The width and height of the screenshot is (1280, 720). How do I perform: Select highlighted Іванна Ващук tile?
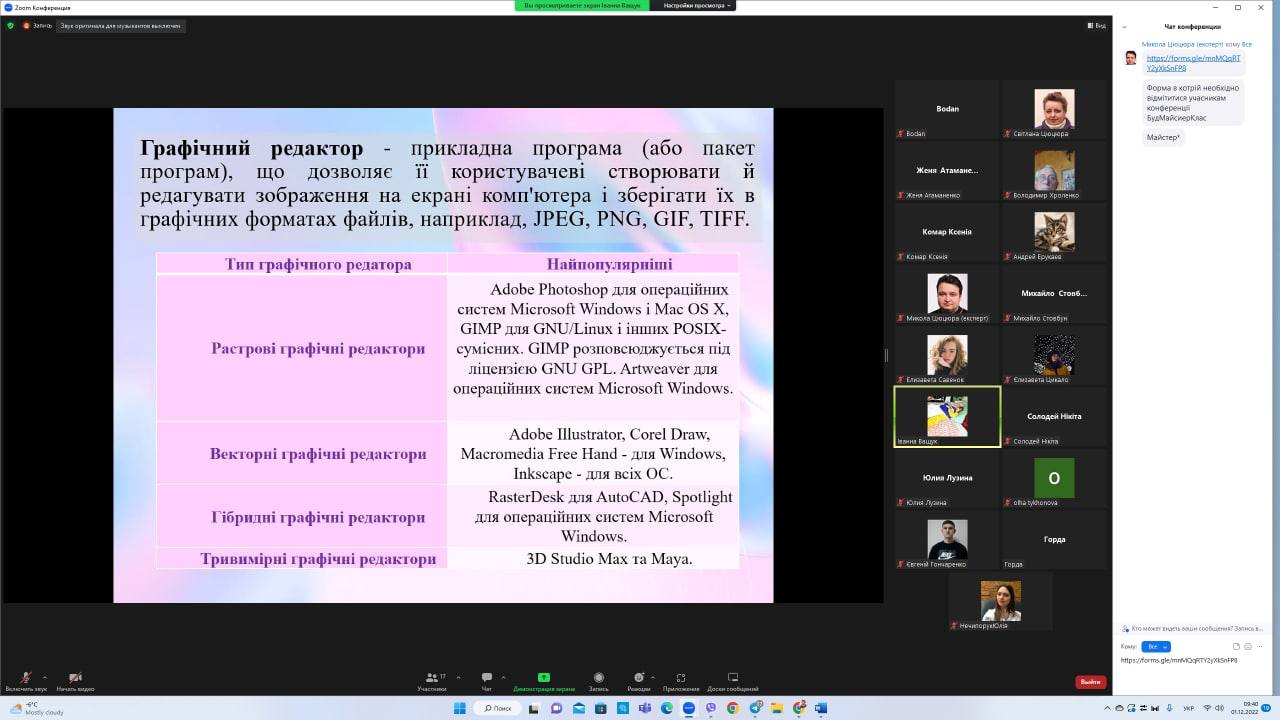[947, 417]
